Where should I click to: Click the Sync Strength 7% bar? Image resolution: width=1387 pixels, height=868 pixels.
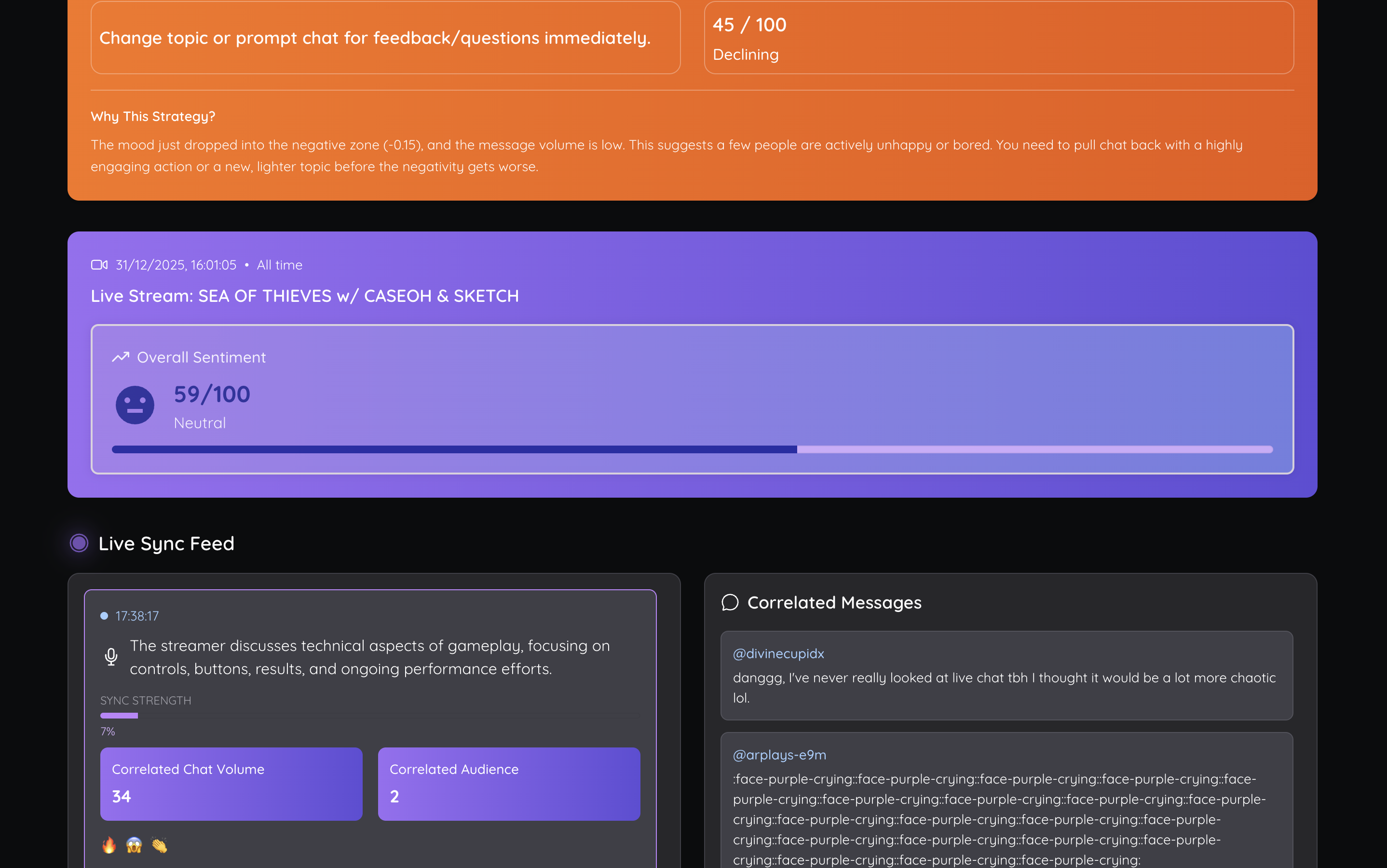tap(120, 715)
